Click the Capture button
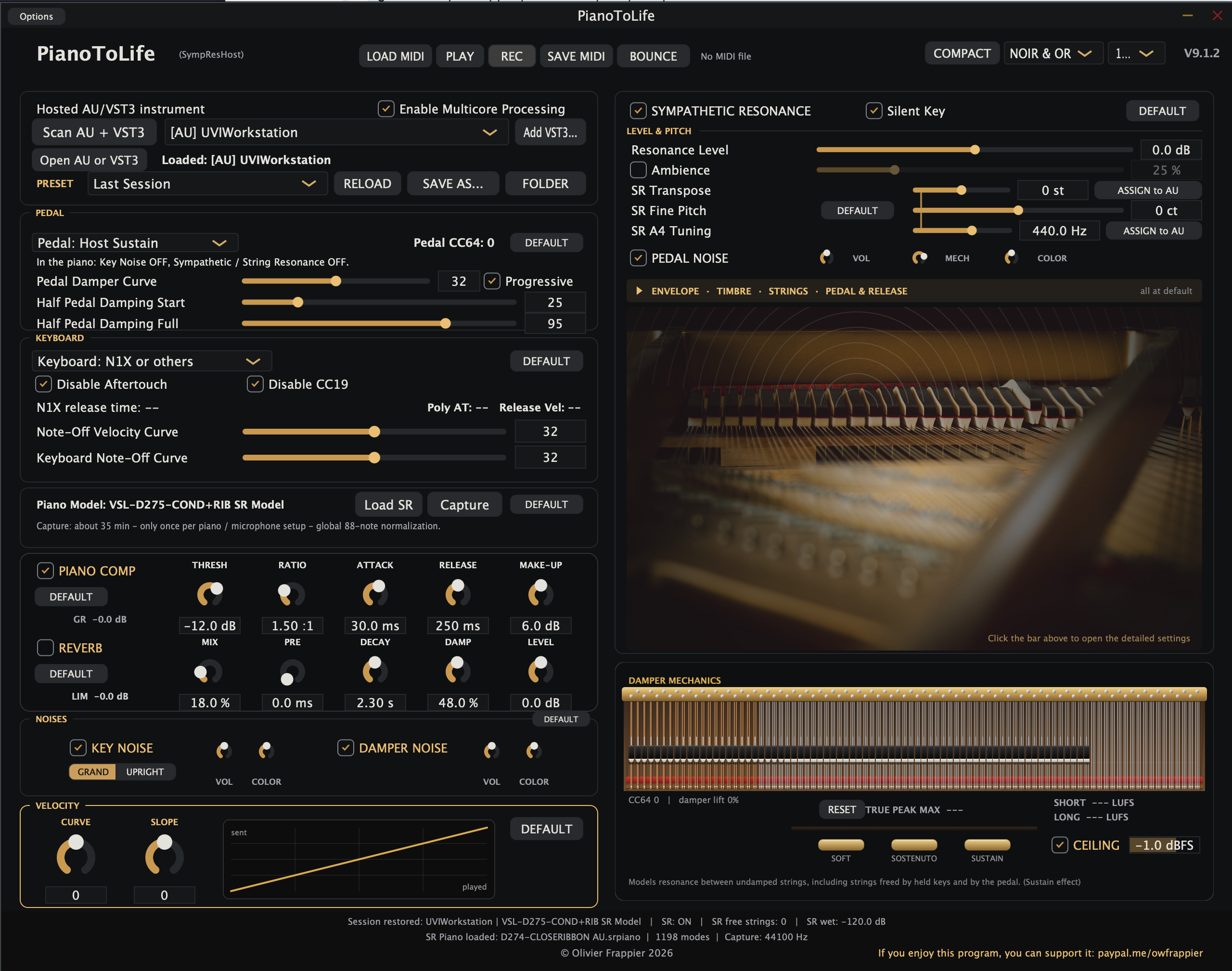Image resolution: width=1232 pixels, height=971 pixels. 464,504
